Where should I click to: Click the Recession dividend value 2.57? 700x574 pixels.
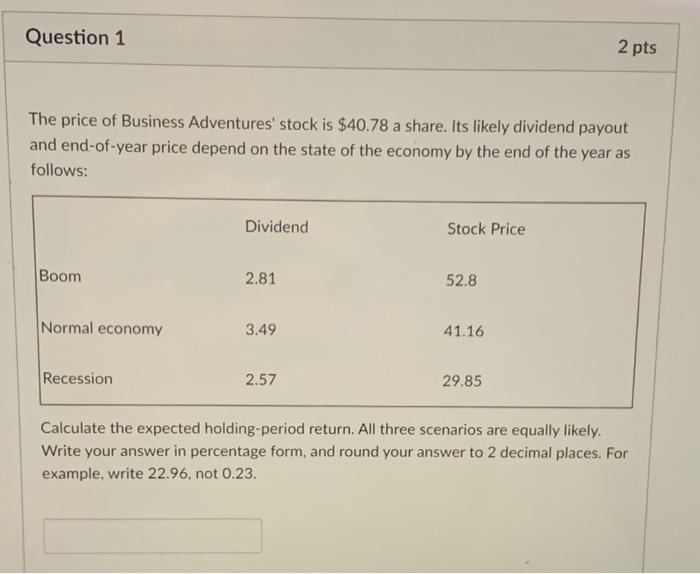[260, 380]
